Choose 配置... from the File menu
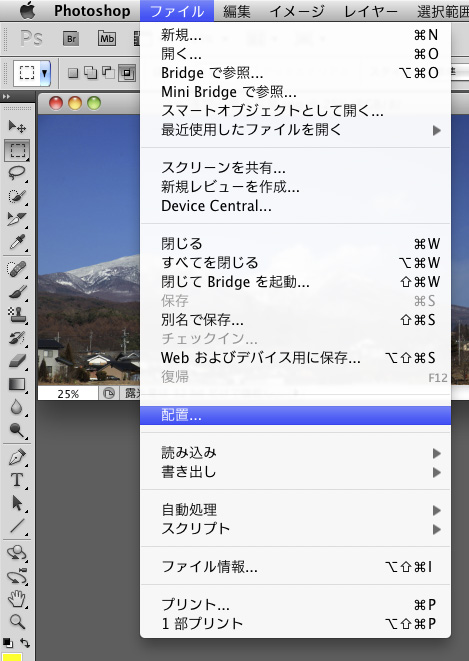Screen dimensions: 469x661 [295, 415]
